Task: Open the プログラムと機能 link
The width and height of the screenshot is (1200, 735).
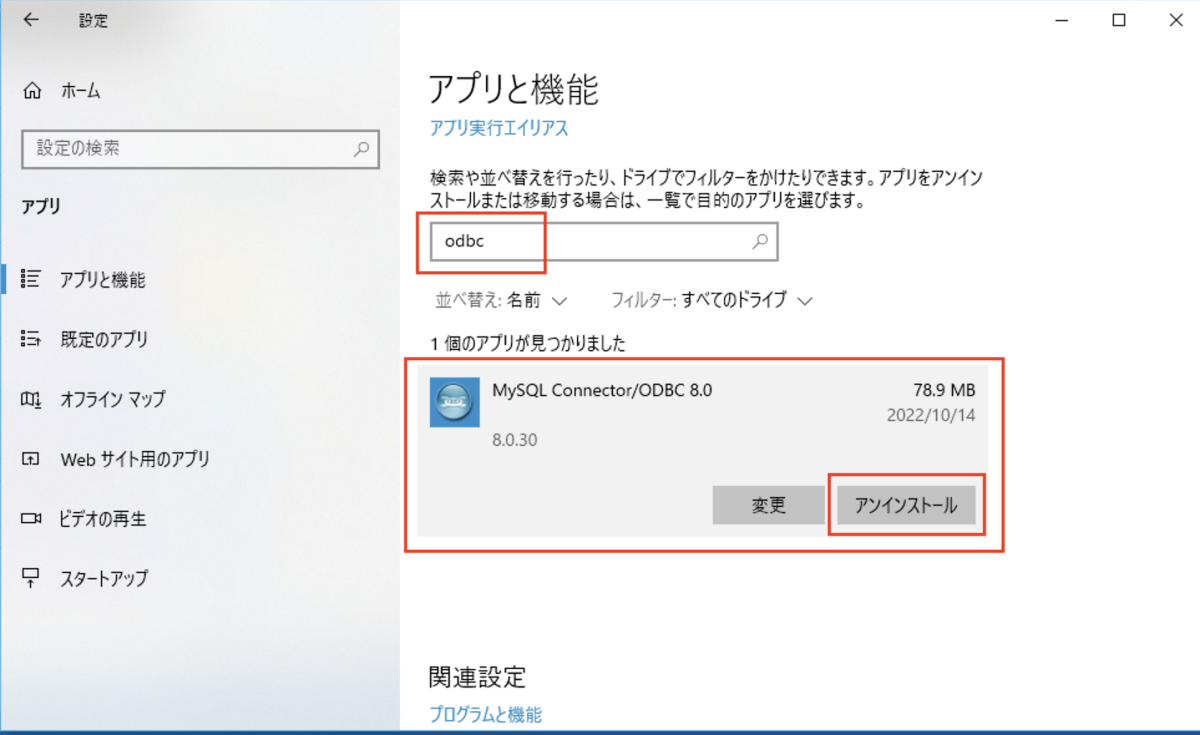Action: [x=485, y=714]
